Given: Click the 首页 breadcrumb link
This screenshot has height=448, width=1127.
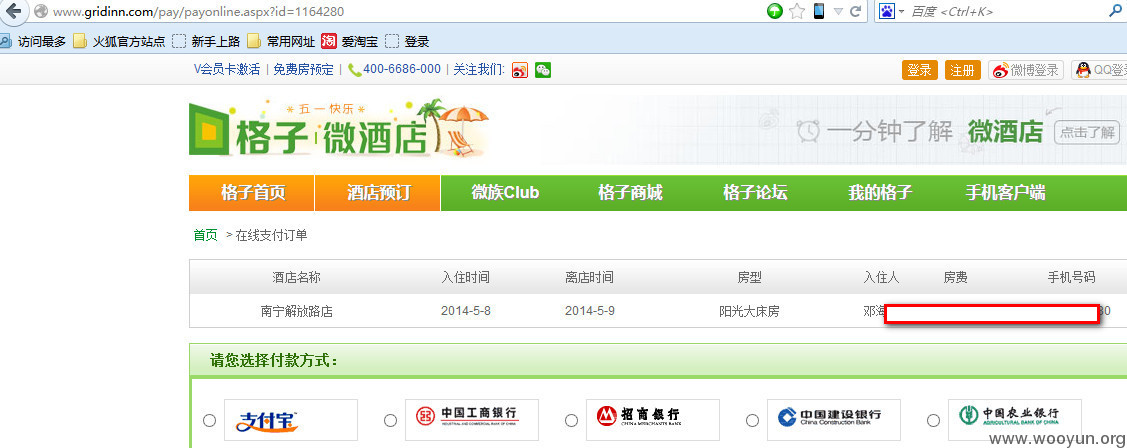Looking at the screenshot, I should click(x=206, y=235).
